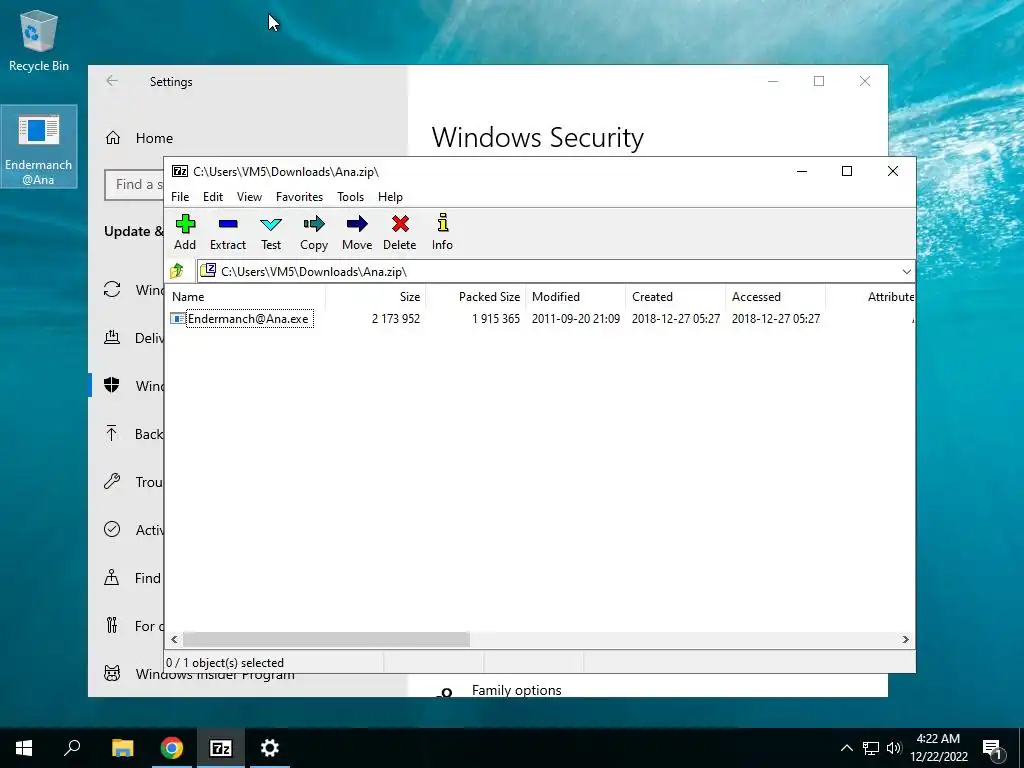This screenshot has height=768, width=1024.
Task: Select Windows Security shield in Settings sidebar
Action: (x=112, y=385)
